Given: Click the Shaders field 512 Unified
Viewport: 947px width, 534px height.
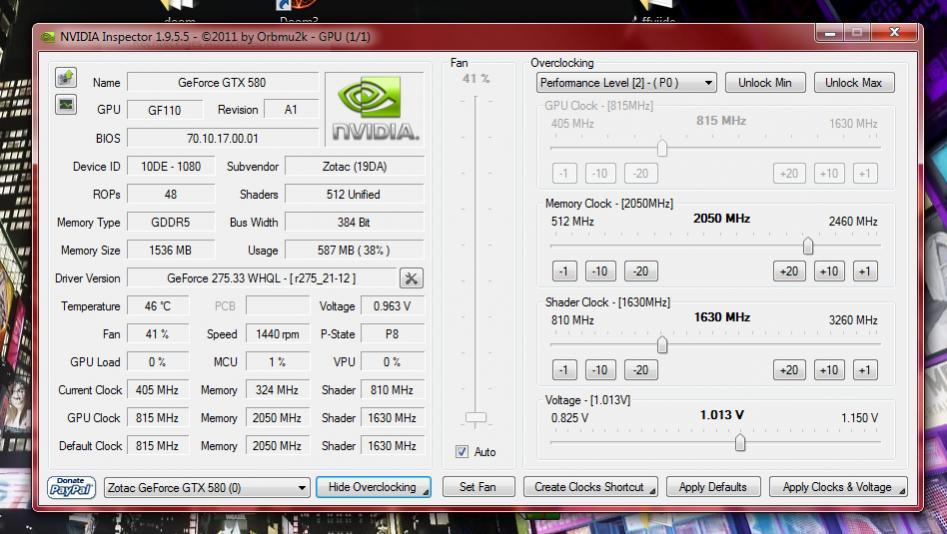Looking at the screenshot, I should coord(355,194).
